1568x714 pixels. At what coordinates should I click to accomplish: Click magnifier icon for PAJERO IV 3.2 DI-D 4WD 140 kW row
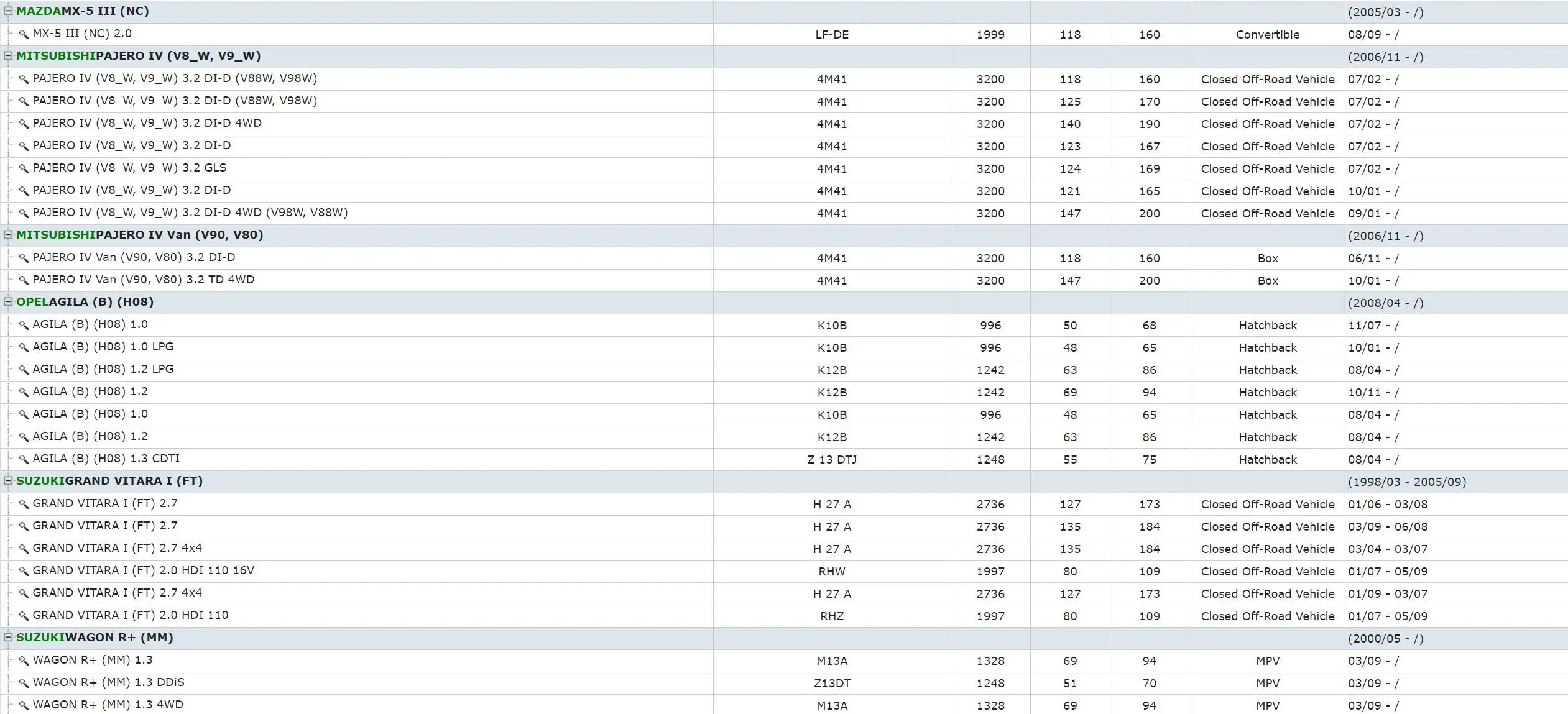24,124
